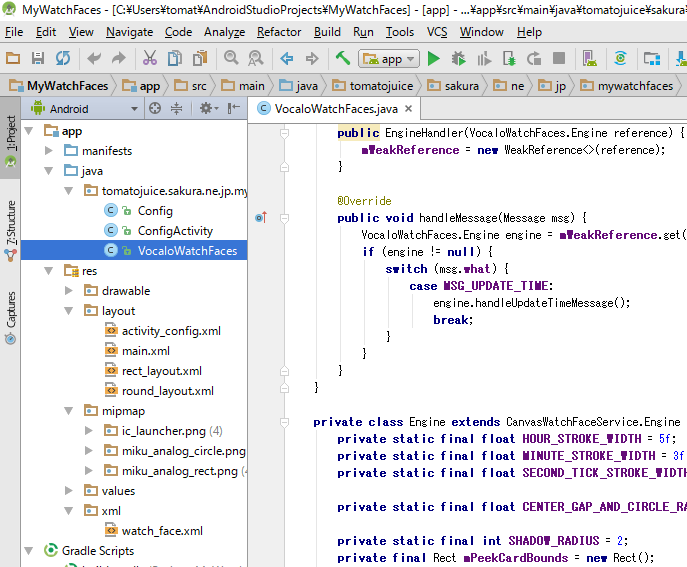Screen dimensions: 687x567
Task: Run the app with green play icon
Action: 433,59
